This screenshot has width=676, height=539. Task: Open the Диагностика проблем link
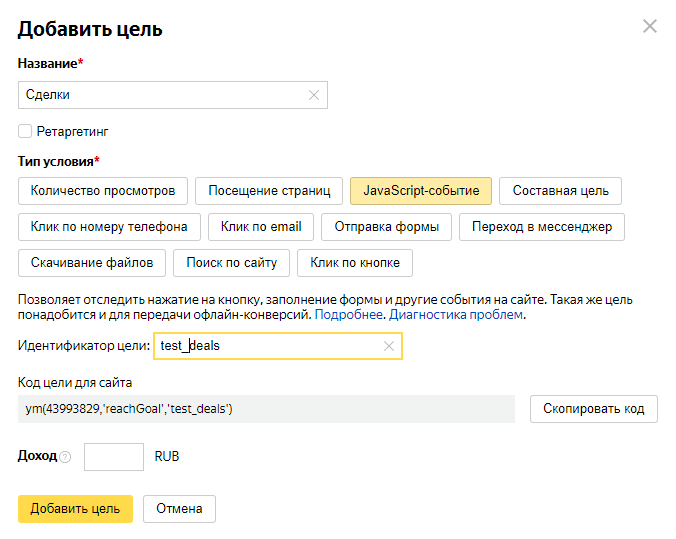[x=455, y=315]
